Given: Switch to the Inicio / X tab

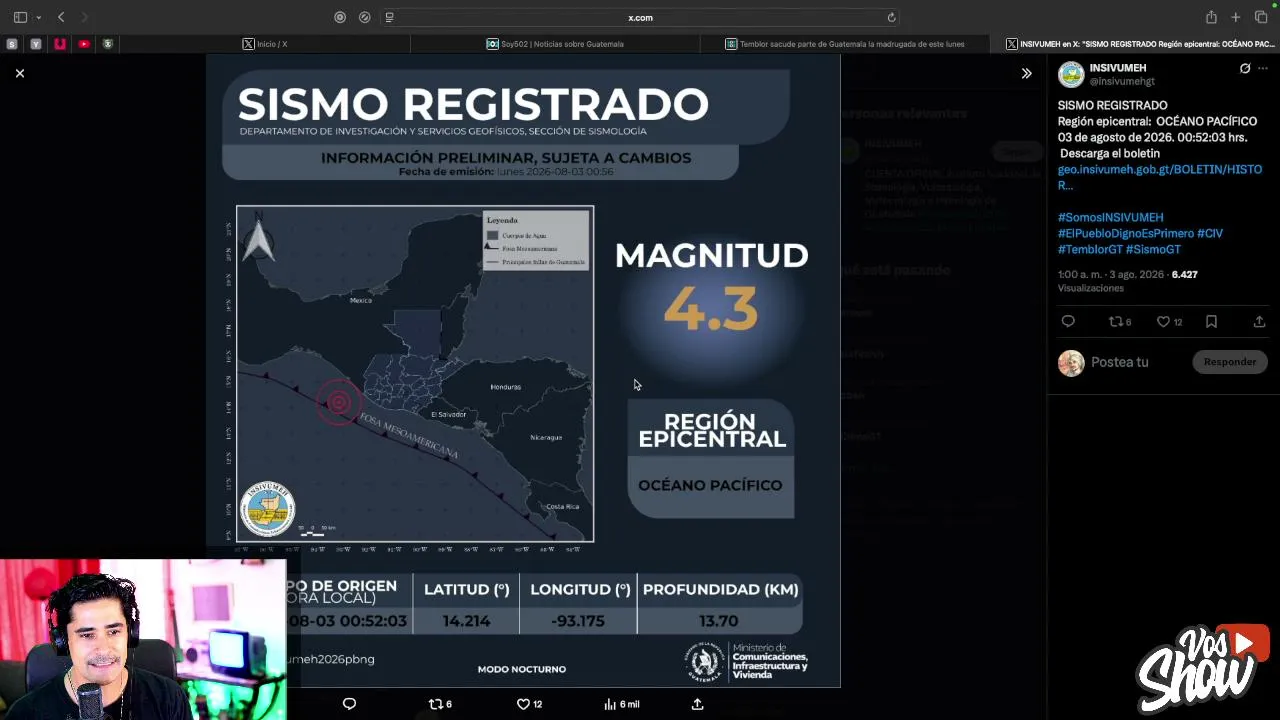Looking at the screenshot, I should 265,44.
